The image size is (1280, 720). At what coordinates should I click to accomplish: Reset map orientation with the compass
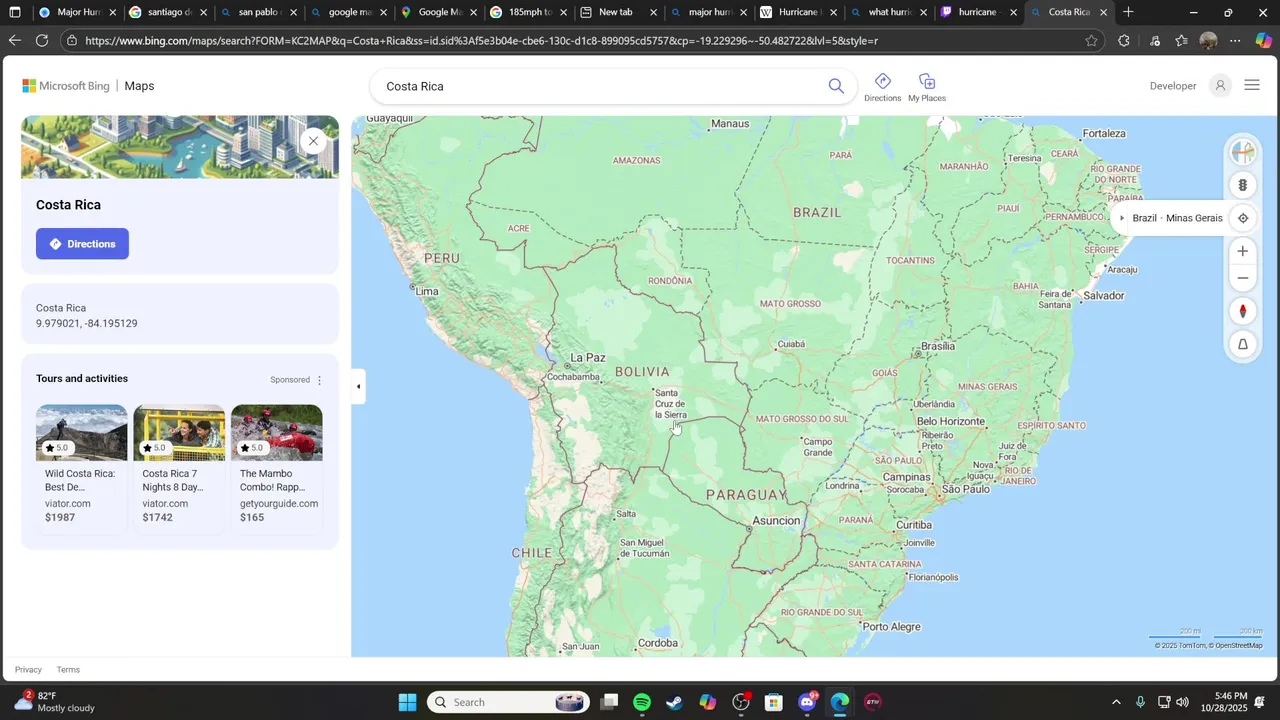point(1243,311)
